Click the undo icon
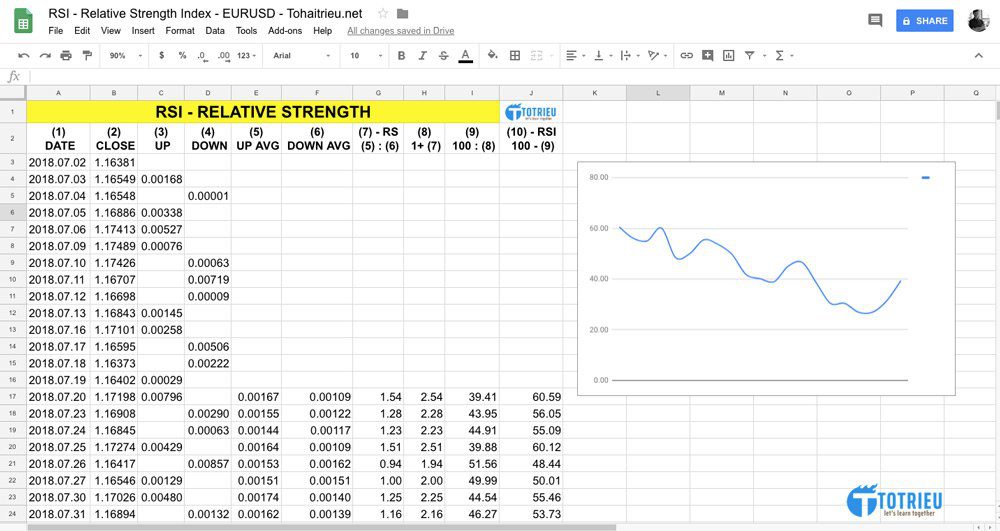 click(24, 55)
